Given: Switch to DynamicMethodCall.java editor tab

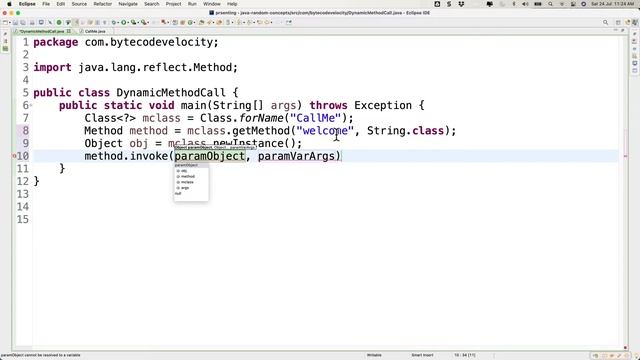Looking at the screenshot, I should click(42, 31).
